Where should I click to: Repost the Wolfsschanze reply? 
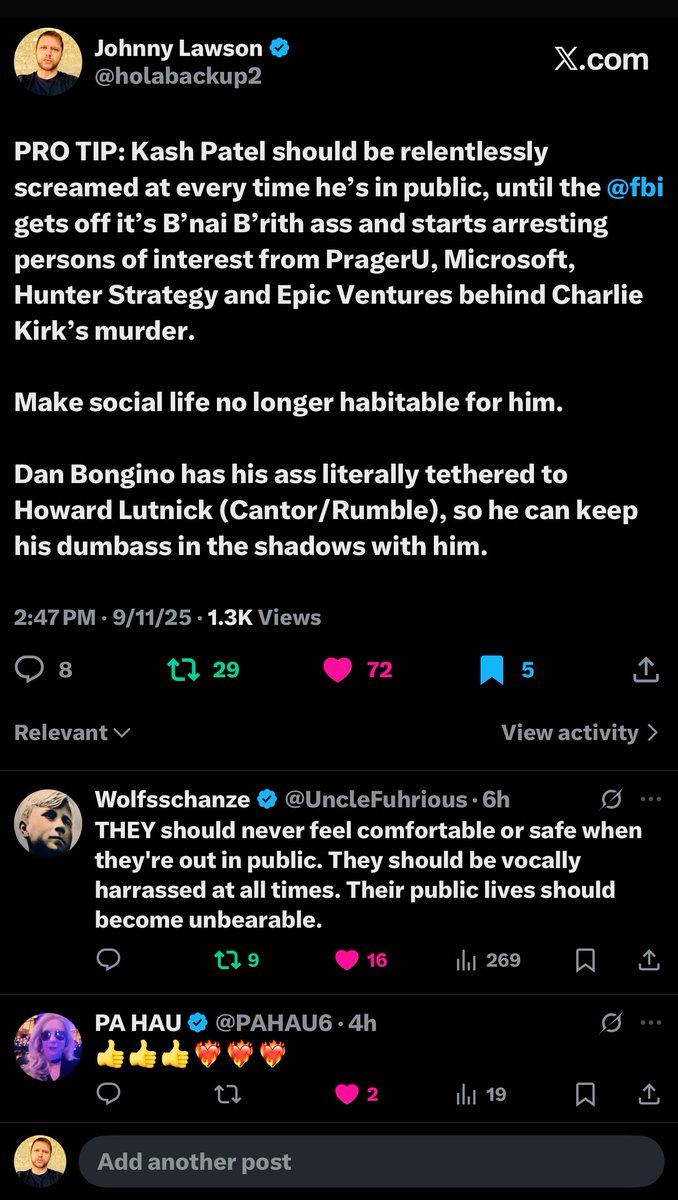(x=227, y=960)
